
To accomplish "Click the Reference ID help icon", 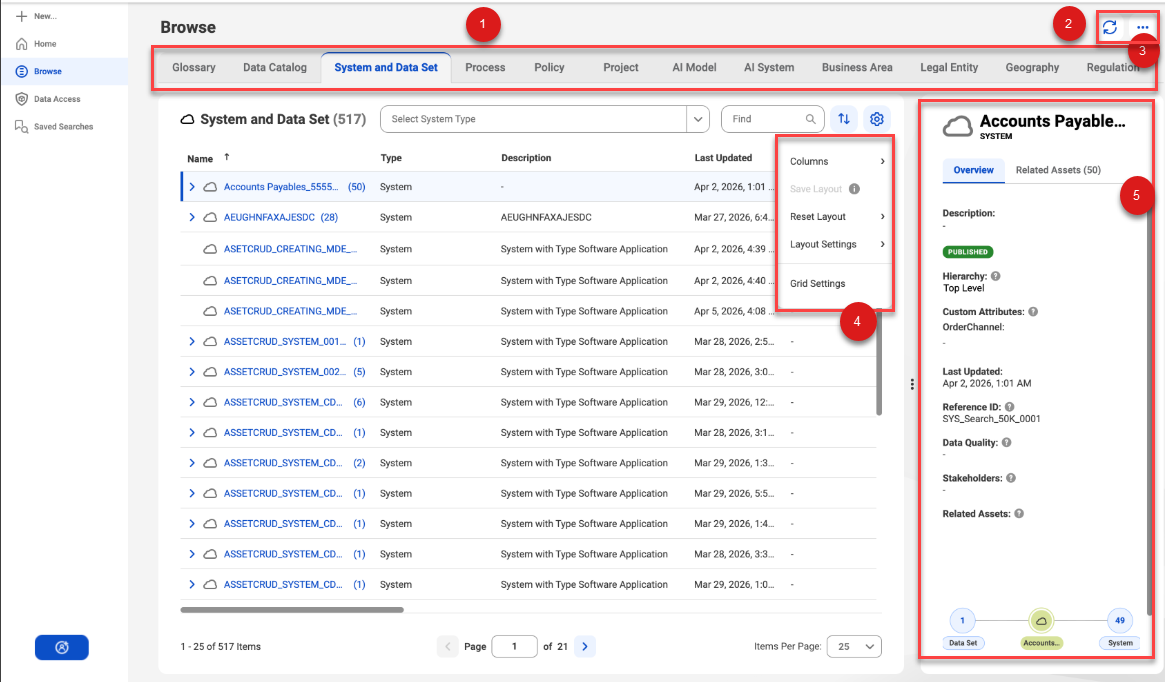I will click(x=1010, y=406).
